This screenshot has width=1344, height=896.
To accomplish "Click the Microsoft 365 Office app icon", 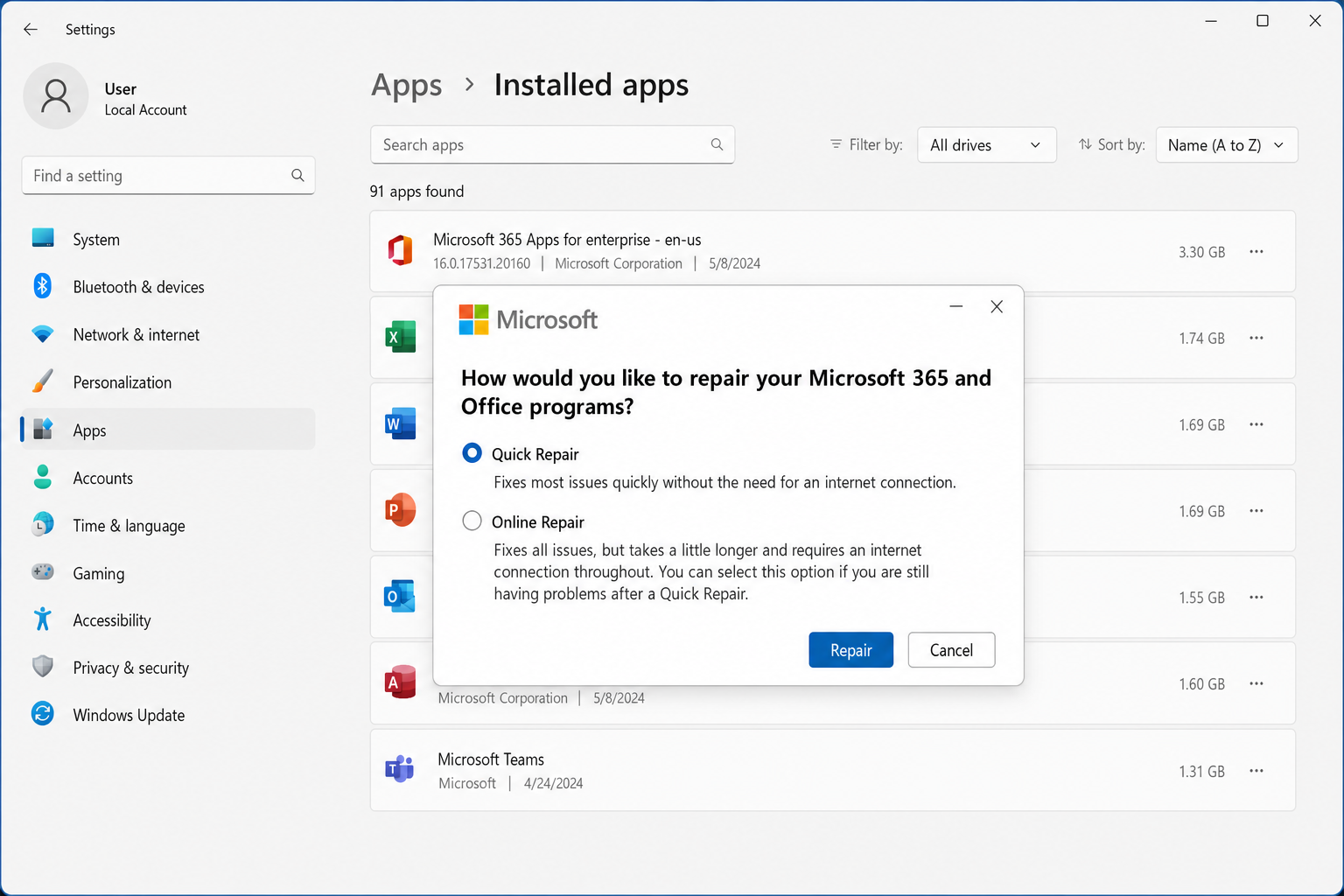I will pyautogui.click(x=401, y=250).
